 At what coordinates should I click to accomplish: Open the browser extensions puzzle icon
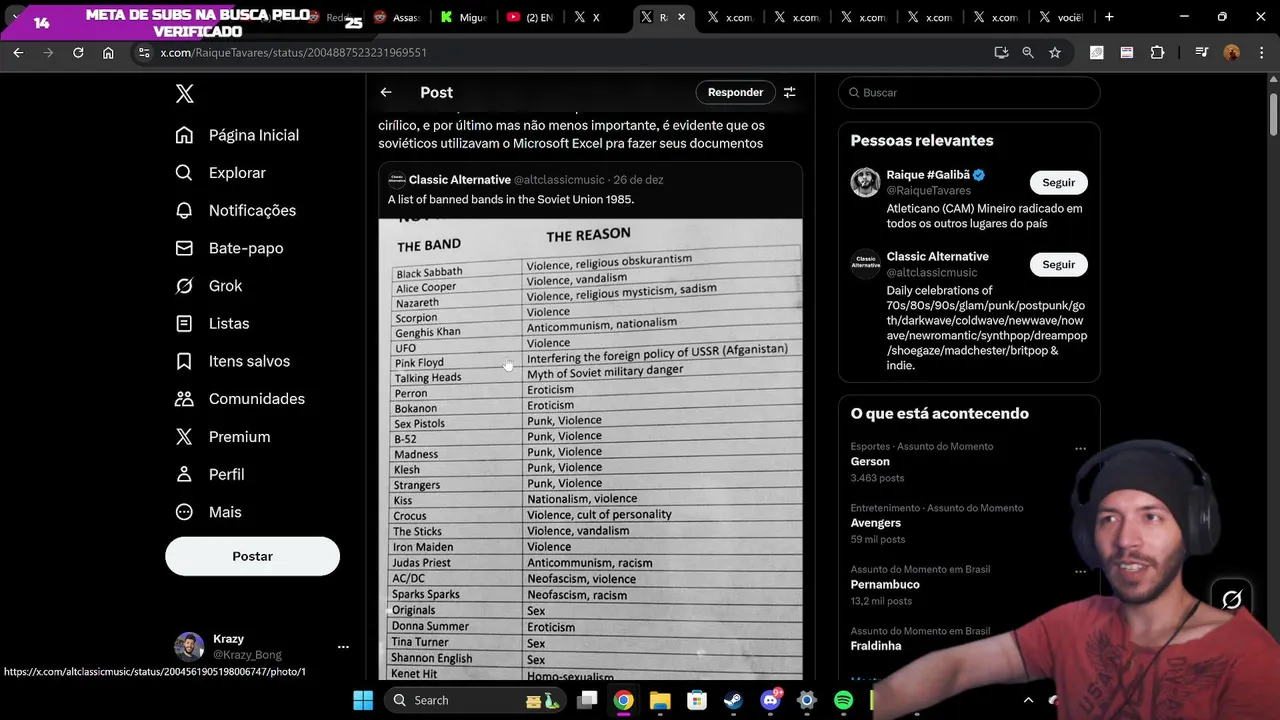pos(1158,53)
